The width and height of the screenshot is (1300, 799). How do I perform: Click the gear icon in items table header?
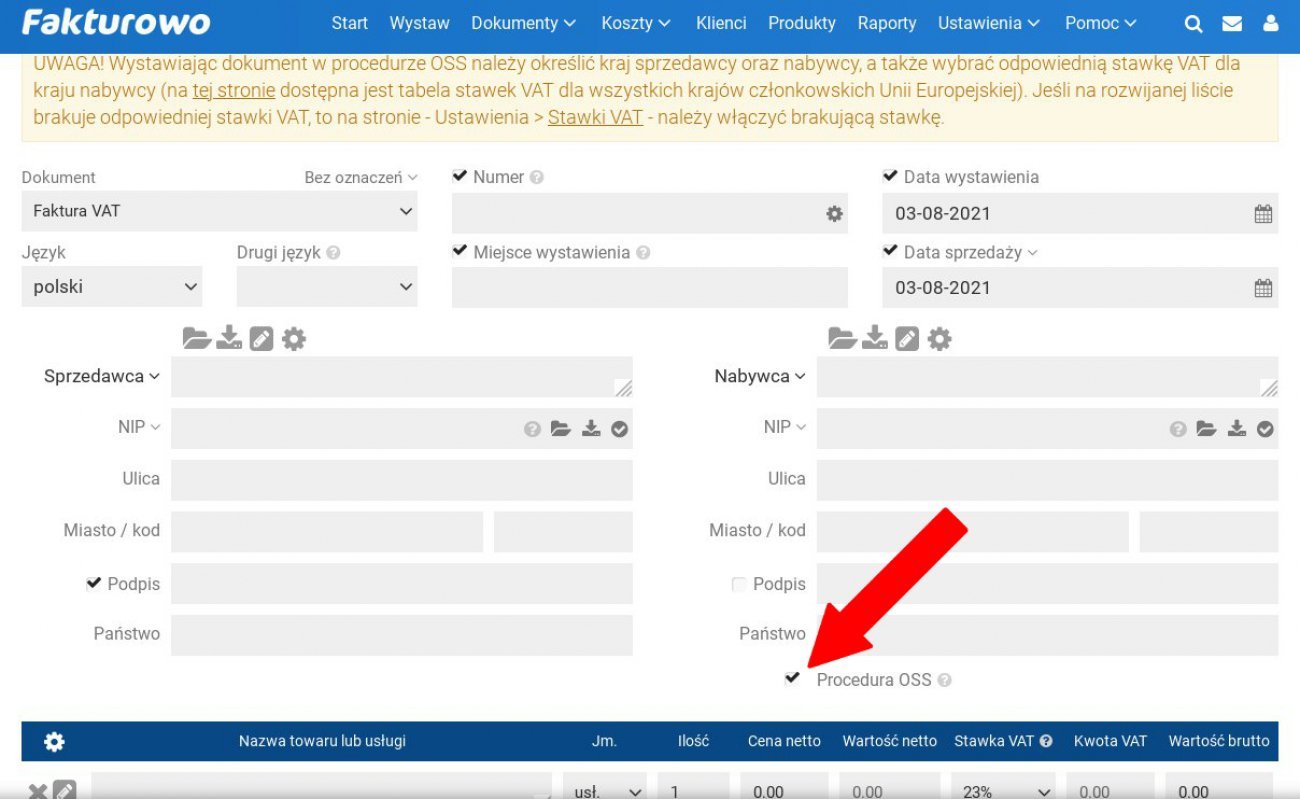tap(54, 742)
